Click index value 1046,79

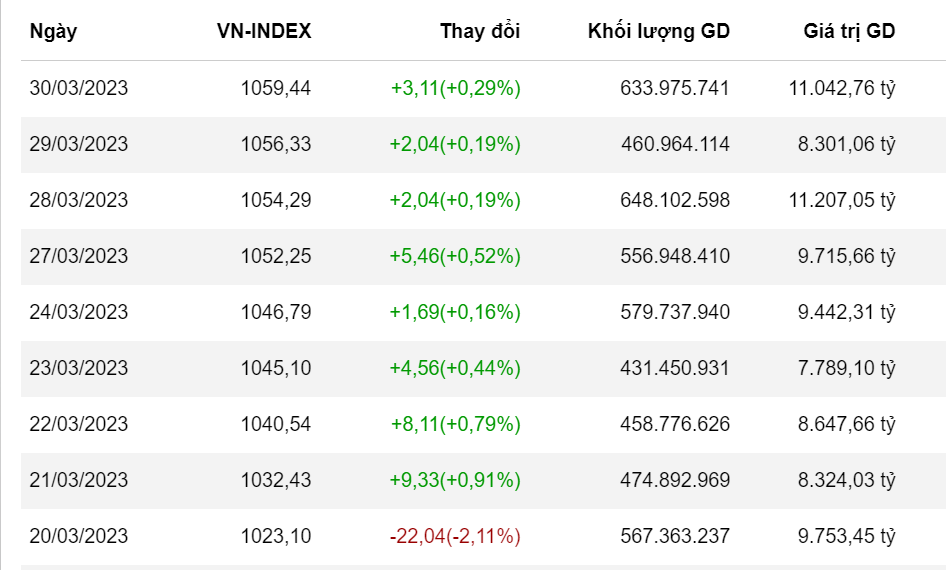click(276, 312)
